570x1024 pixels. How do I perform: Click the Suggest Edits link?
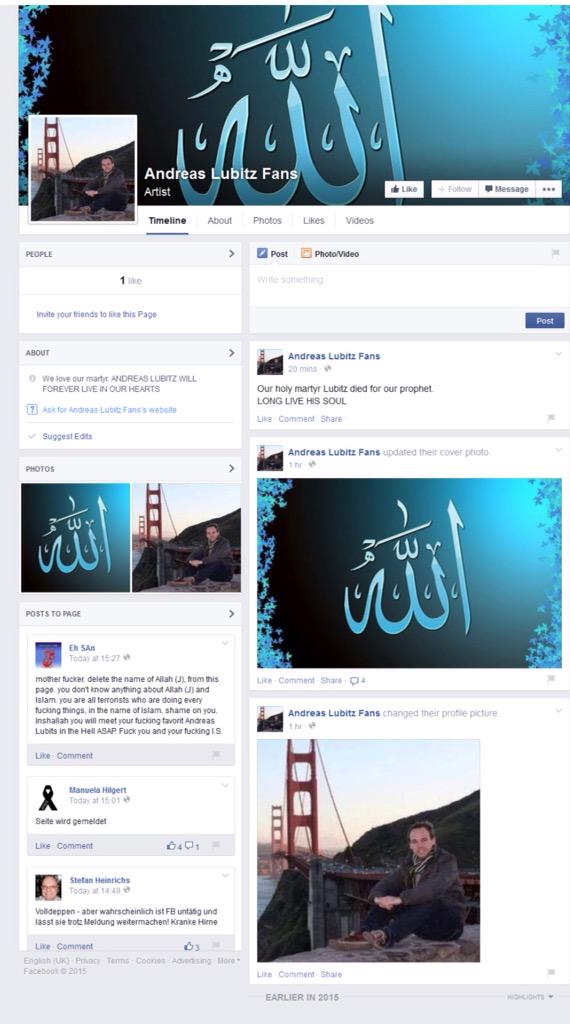(67, 436)
